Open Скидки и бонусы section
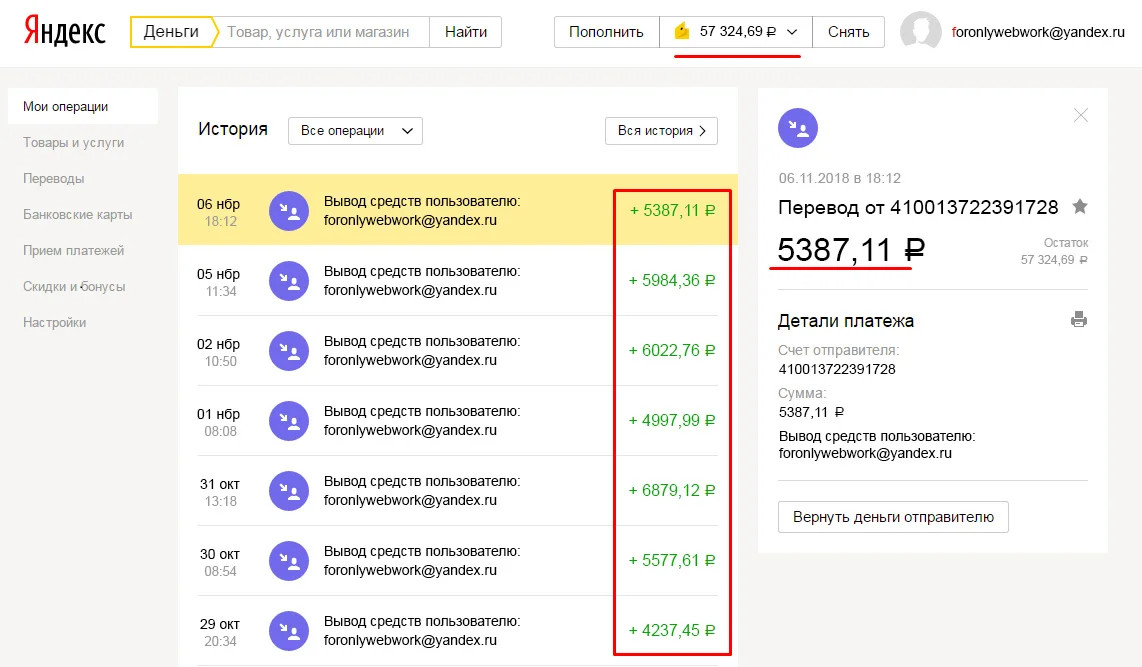This screenshot has width=1142, height=667. [x=74, y=286]
